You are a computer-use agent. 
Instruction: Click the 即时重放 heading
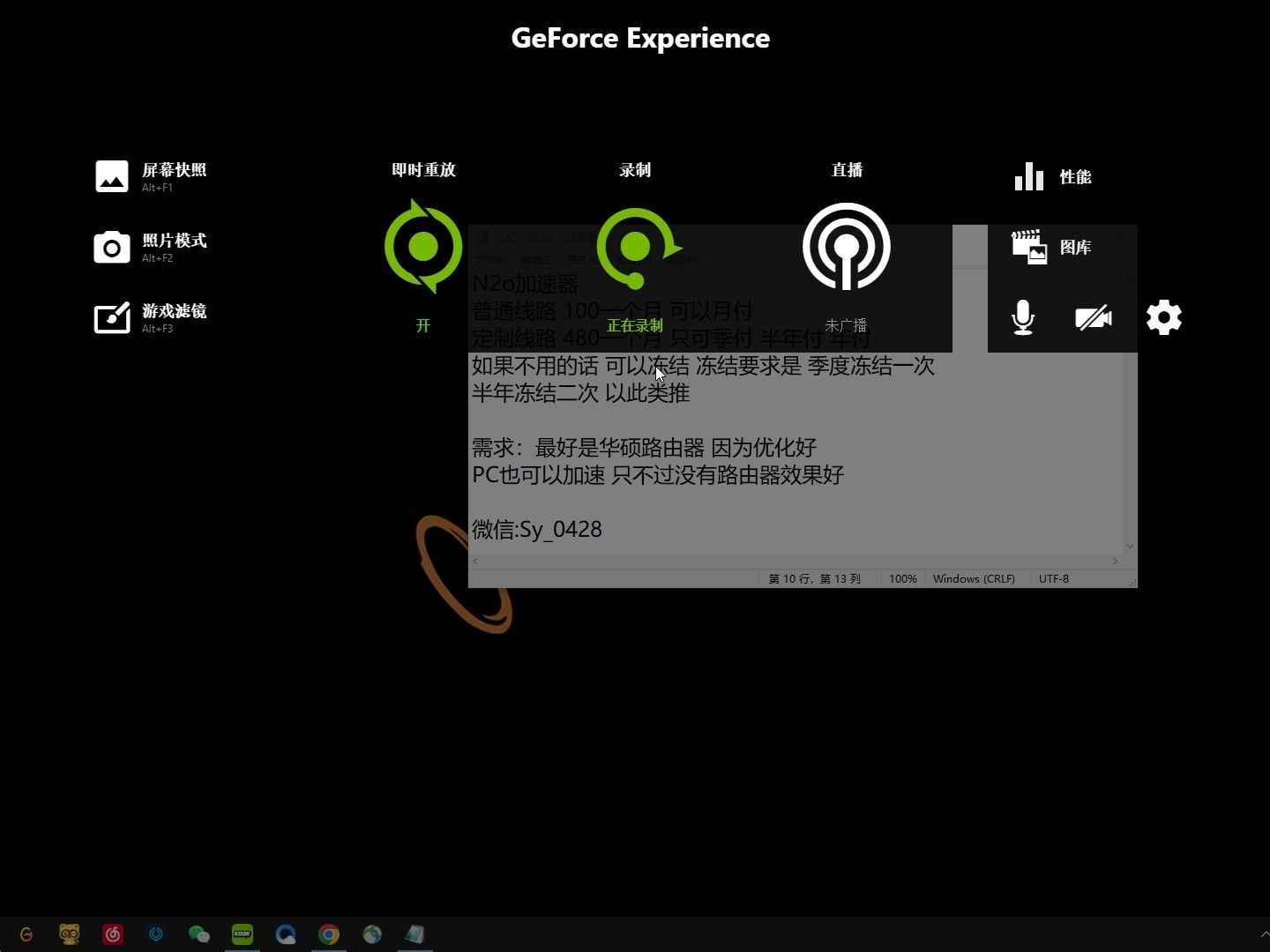coord(423,170)
